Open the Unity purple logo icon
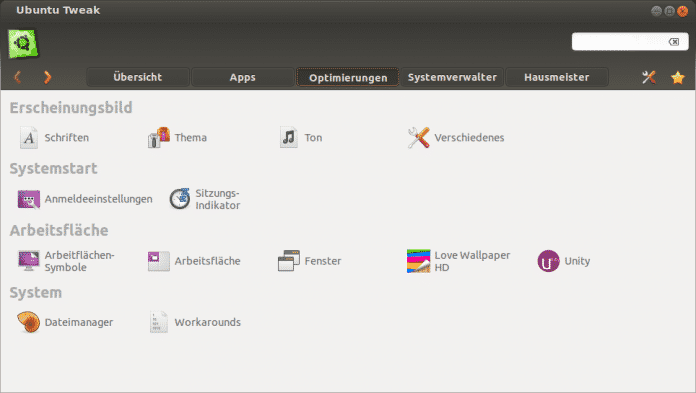The width and height of the screenshot is (696, 393). coord(549,261)
